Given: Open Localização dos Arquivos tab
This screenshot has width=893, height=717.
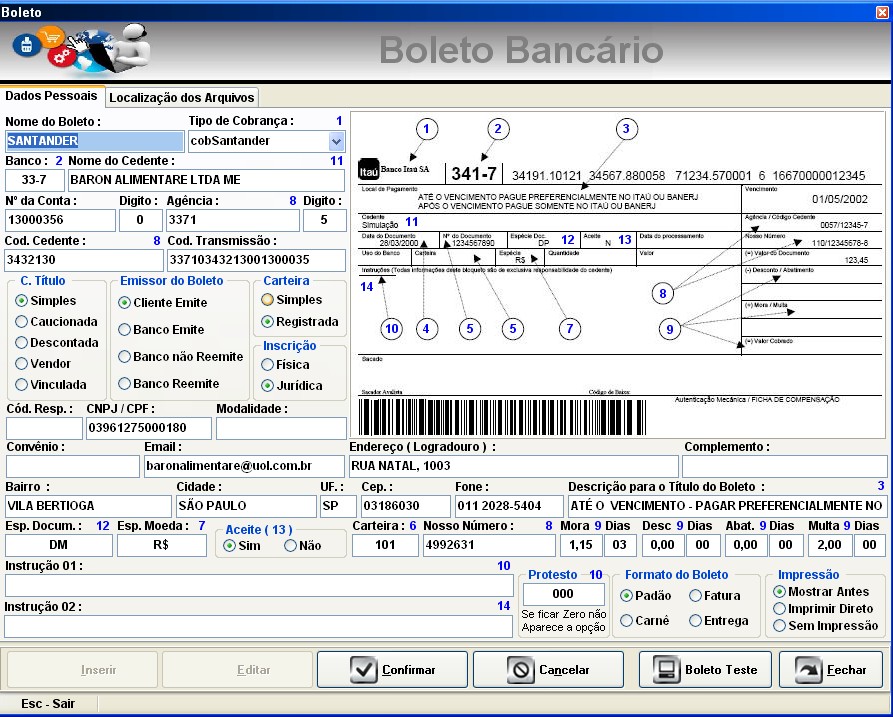Looking at the screenshot, I should 182,97.
